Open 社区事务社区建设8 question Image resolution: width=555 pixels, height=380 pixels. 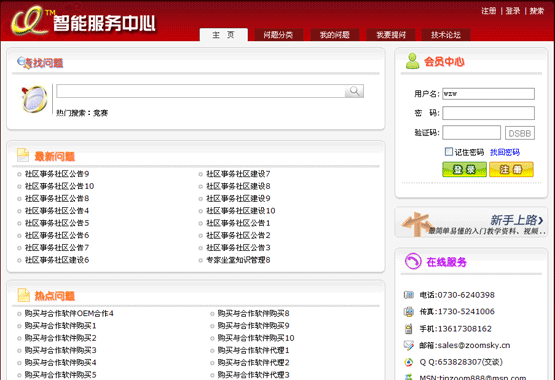pyautogui.click(x=238, y=186)
